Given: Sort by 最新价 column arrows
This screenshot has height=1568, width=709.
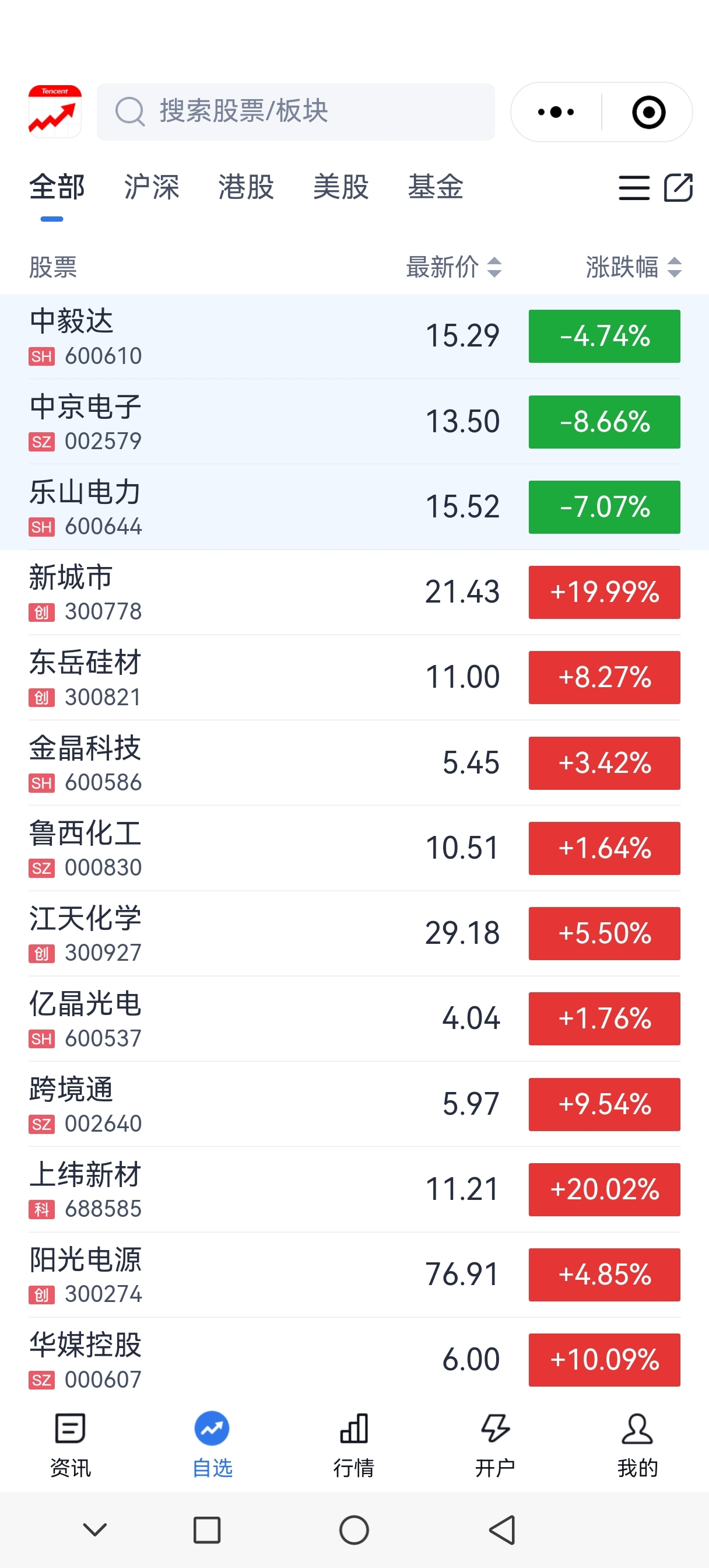Looking at the screenshot, I should pos(494,267).
